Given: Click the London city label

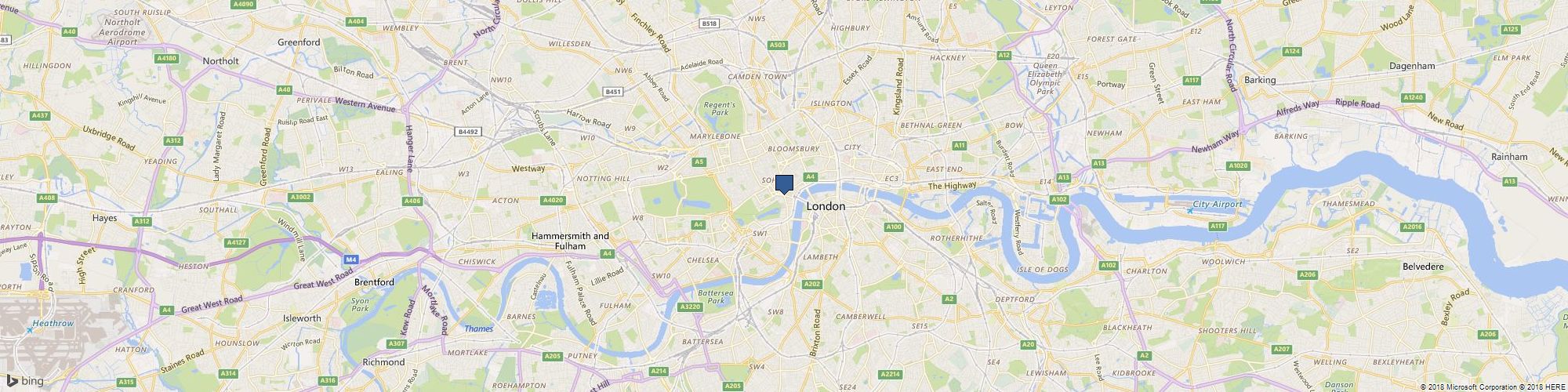Looking at the screenshot, I should pos(826,206).
